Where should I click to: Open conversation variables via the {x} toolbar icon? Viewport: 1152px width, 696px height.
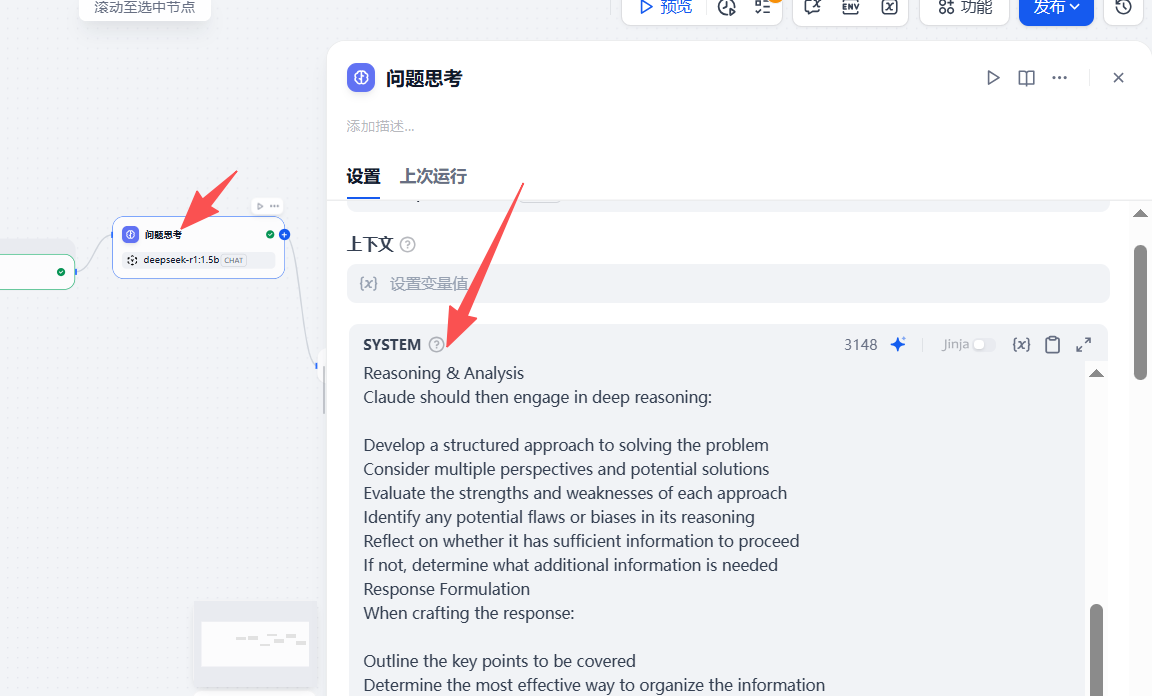888,8
